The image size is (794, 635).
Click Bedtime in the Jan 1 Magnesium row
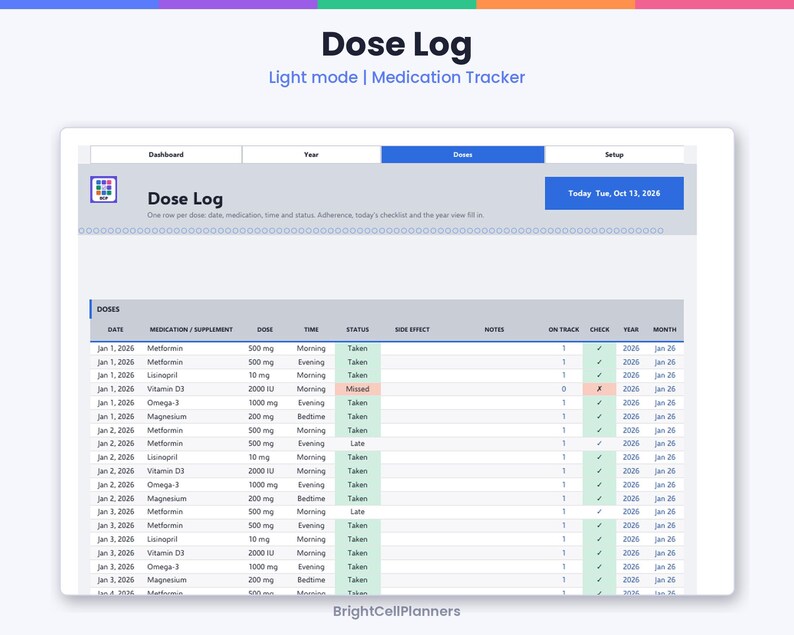311,417
